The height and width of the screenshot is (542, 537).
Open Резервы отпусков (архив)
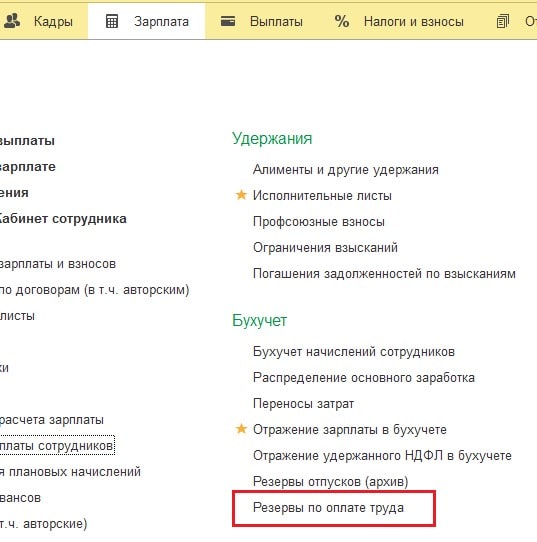tap(331, 482)
